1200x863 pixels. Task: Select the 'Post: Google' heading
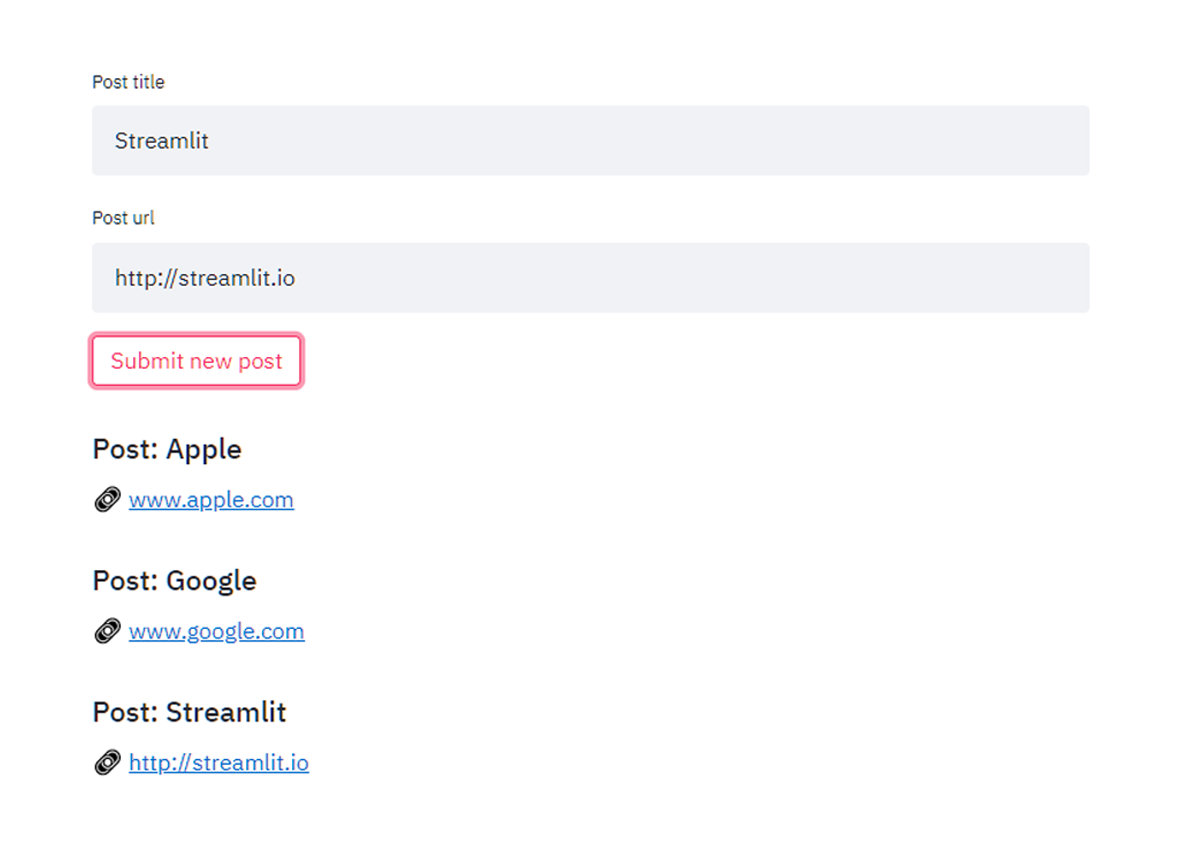click(174, 581)
